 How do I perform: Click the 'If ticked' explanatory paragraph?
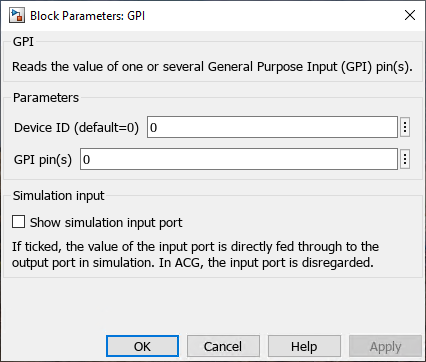195,255
